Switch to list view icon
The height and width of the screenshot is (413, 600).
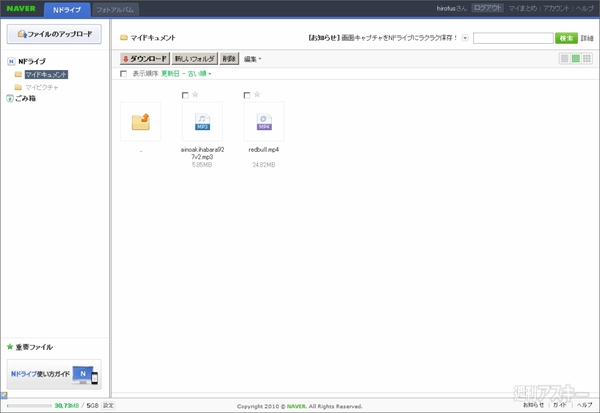(564, 59)
